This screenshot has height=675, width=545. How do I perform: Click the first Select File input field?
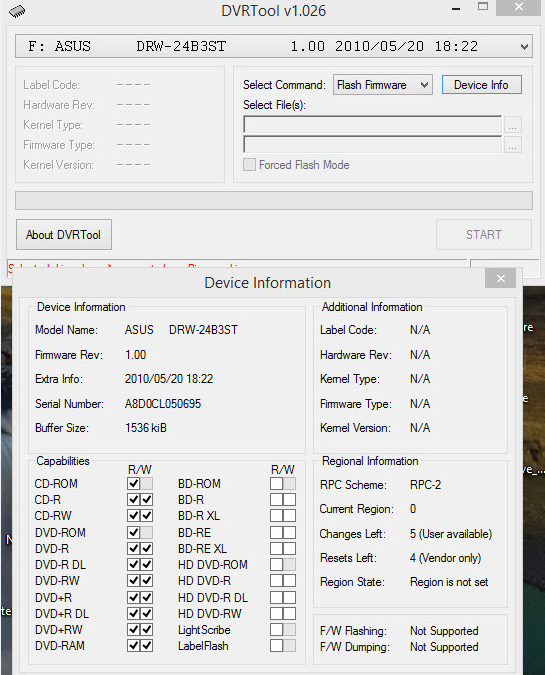coord(372,124)
